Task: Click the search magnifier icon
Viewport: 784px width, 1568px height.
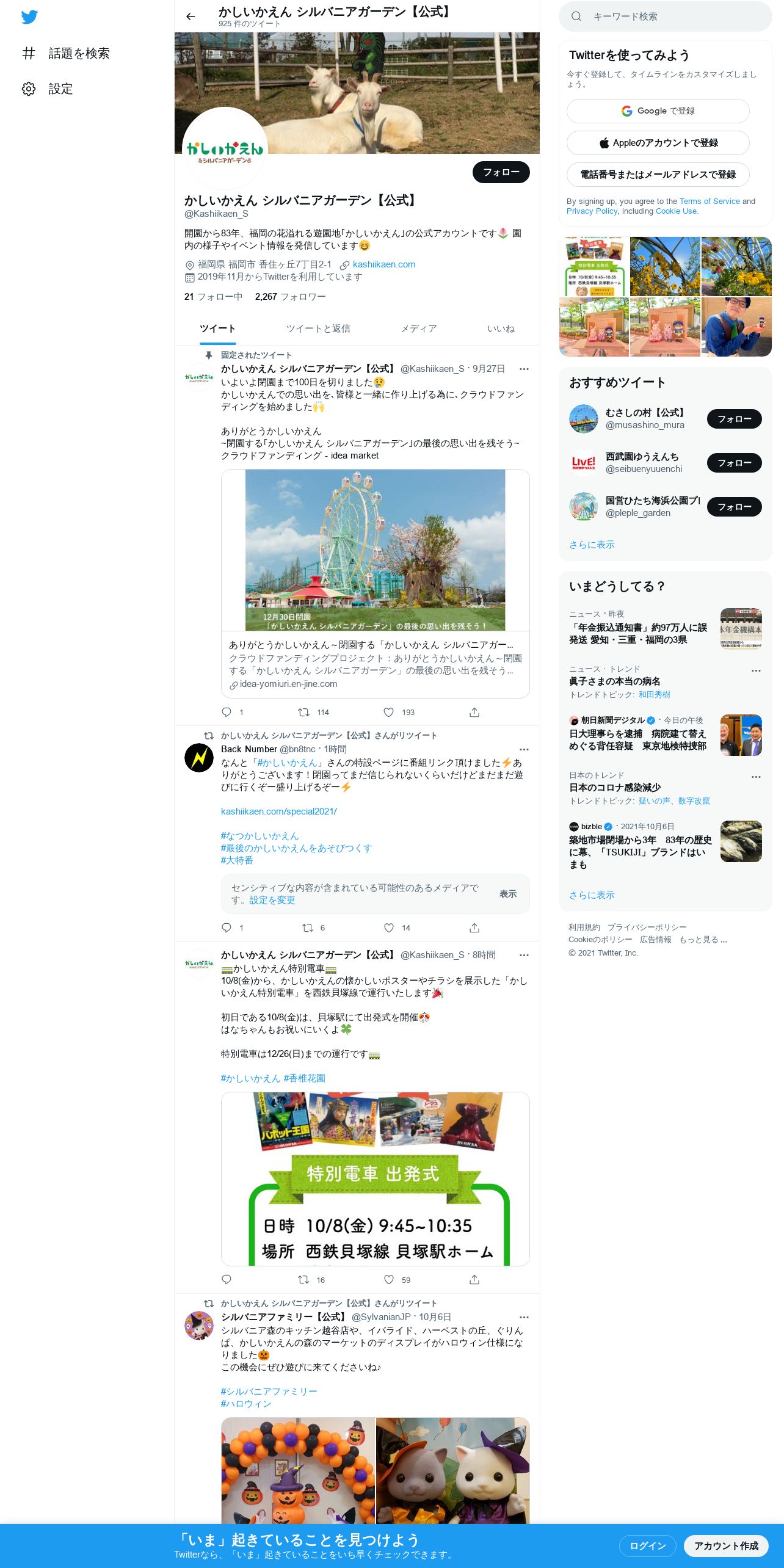Action: click(x=576, y=16)
